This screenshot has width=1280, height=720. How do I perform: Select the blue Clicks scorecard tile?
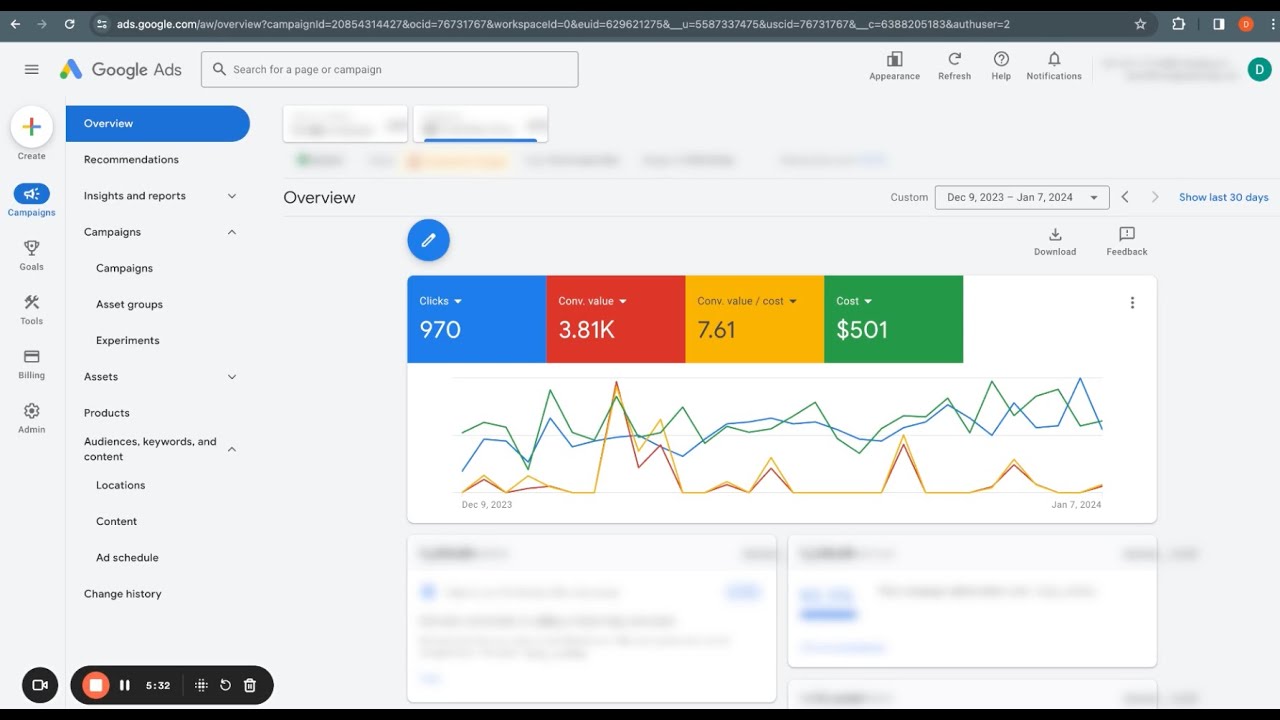476,319
